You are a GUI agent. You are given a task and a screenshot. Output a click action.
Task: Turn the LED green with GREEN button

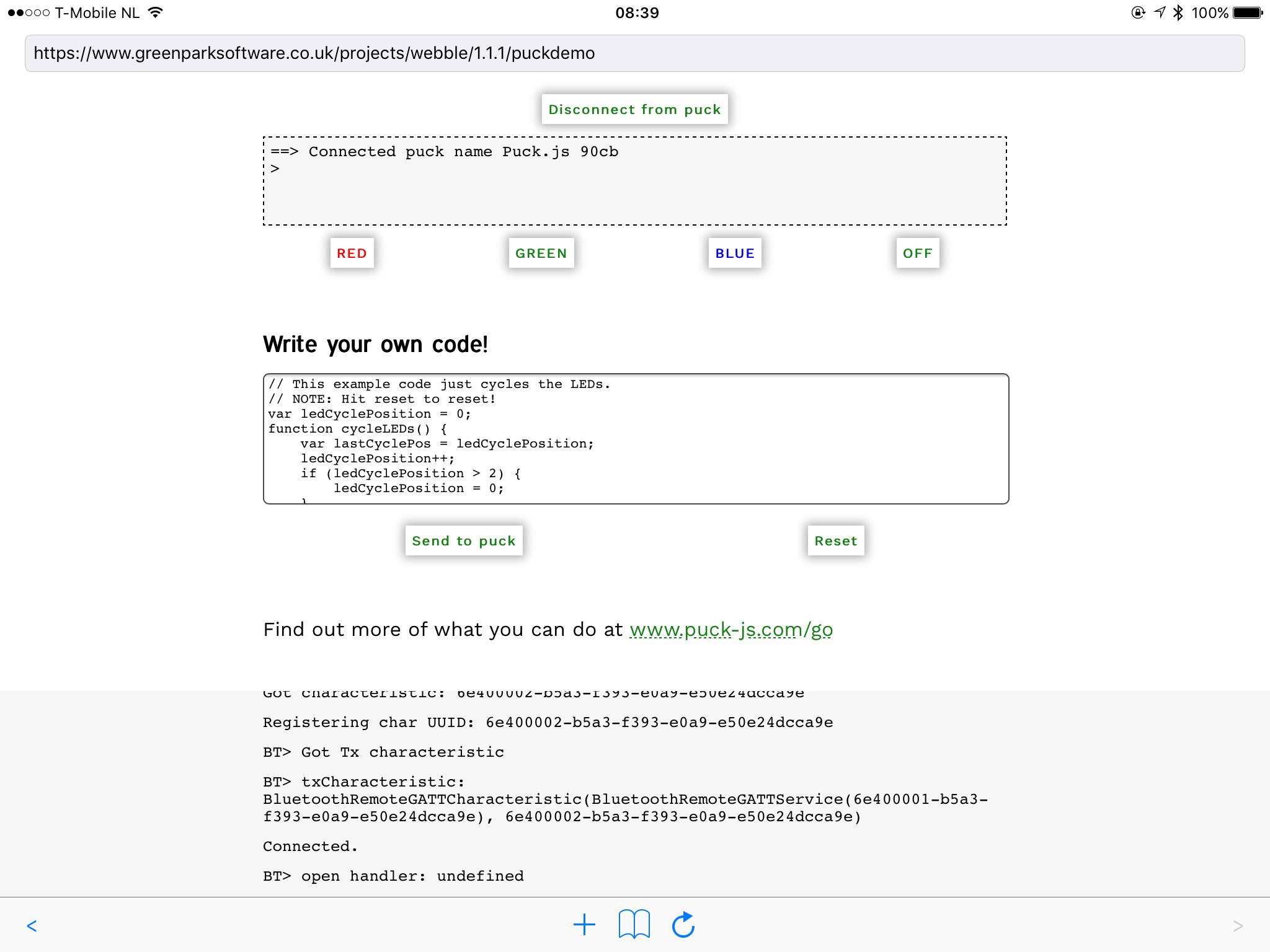(x=541, y=253)
